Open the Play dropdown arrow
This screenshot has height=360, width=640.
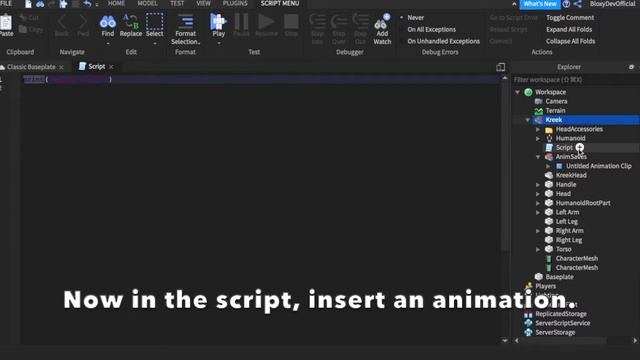218,43
